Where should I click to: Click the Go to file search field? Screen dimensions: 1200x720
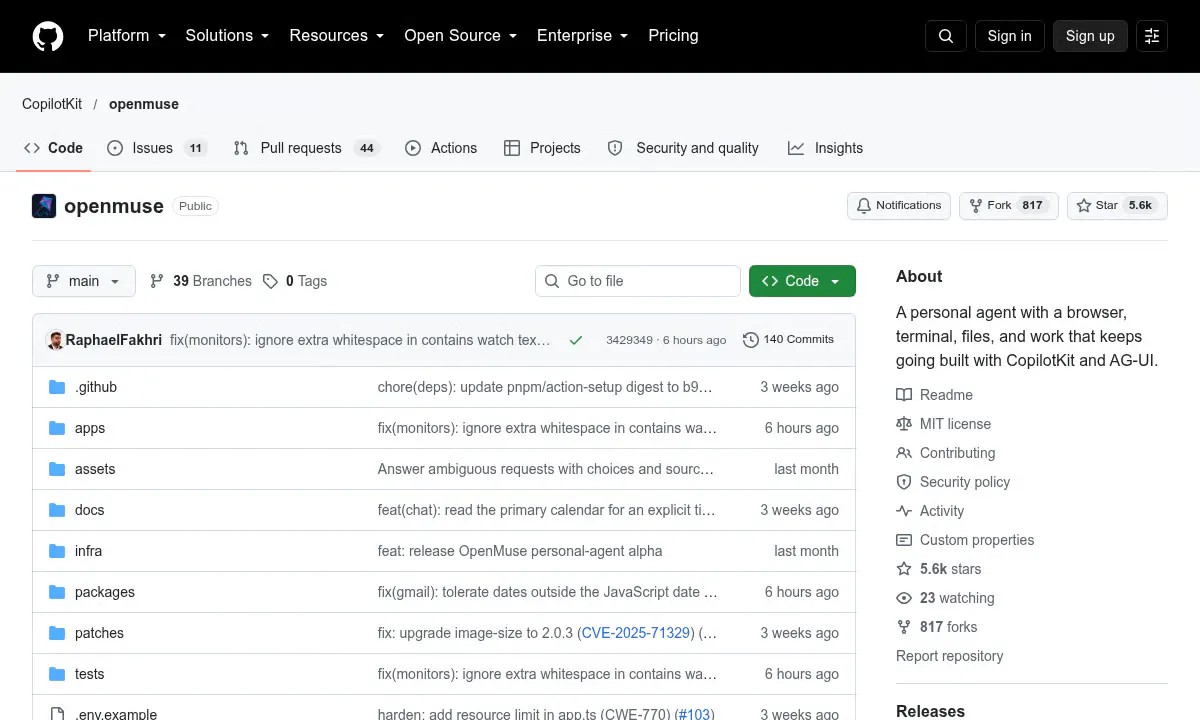click(638, 281)
